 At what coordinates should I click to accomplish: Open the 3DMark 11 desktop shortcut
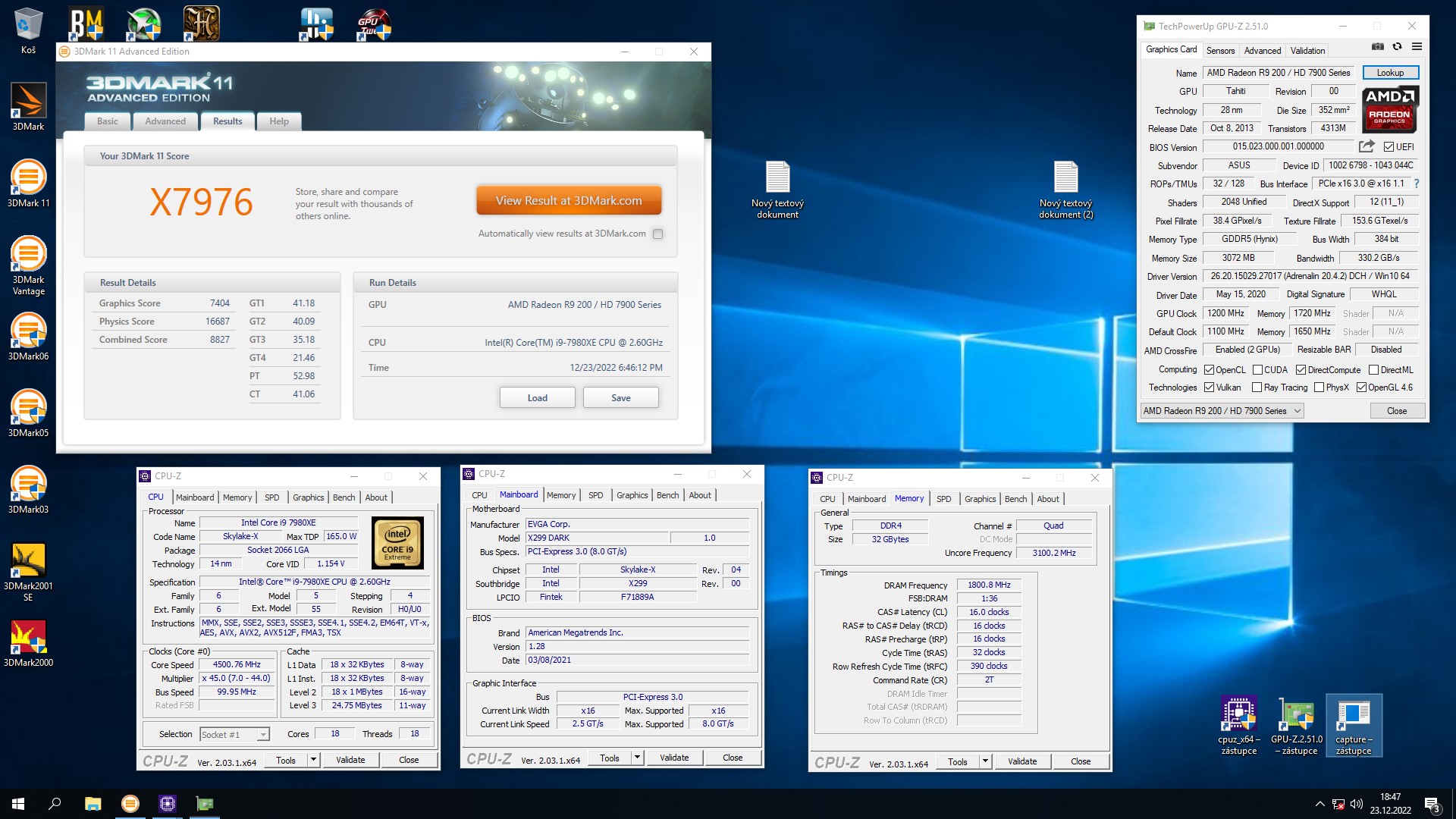28,183
